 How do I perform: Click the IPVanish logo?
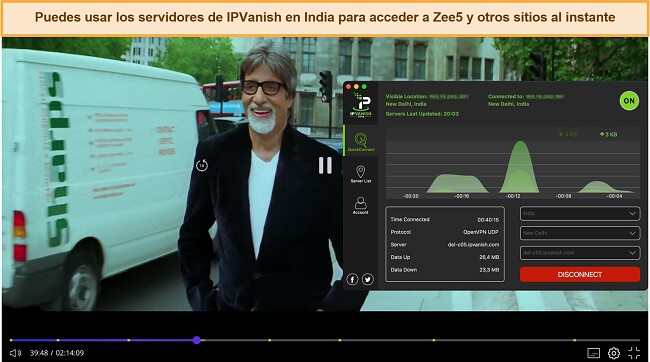coord(361,104)
